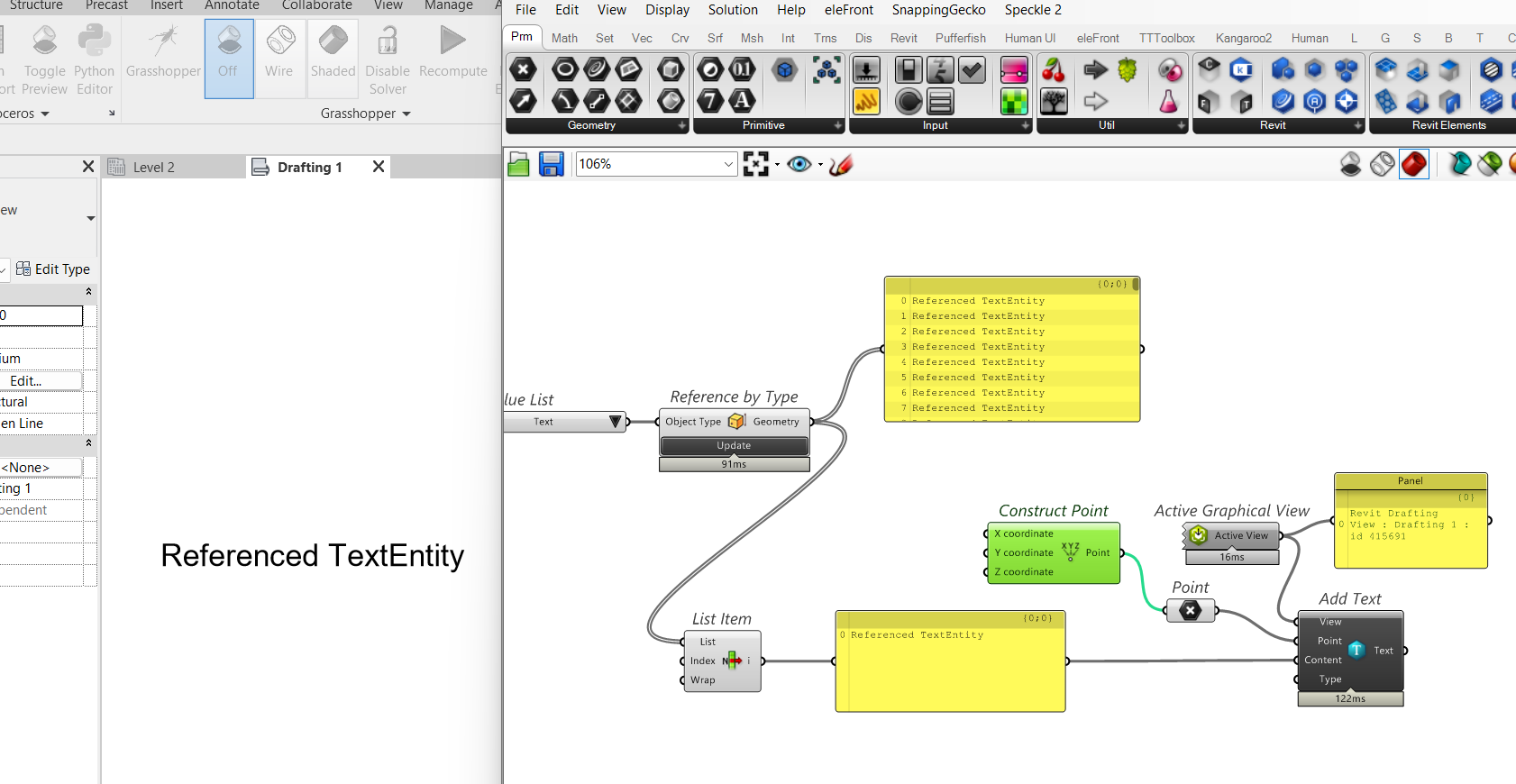Click the Edit... button in Properties

(41, 380)
